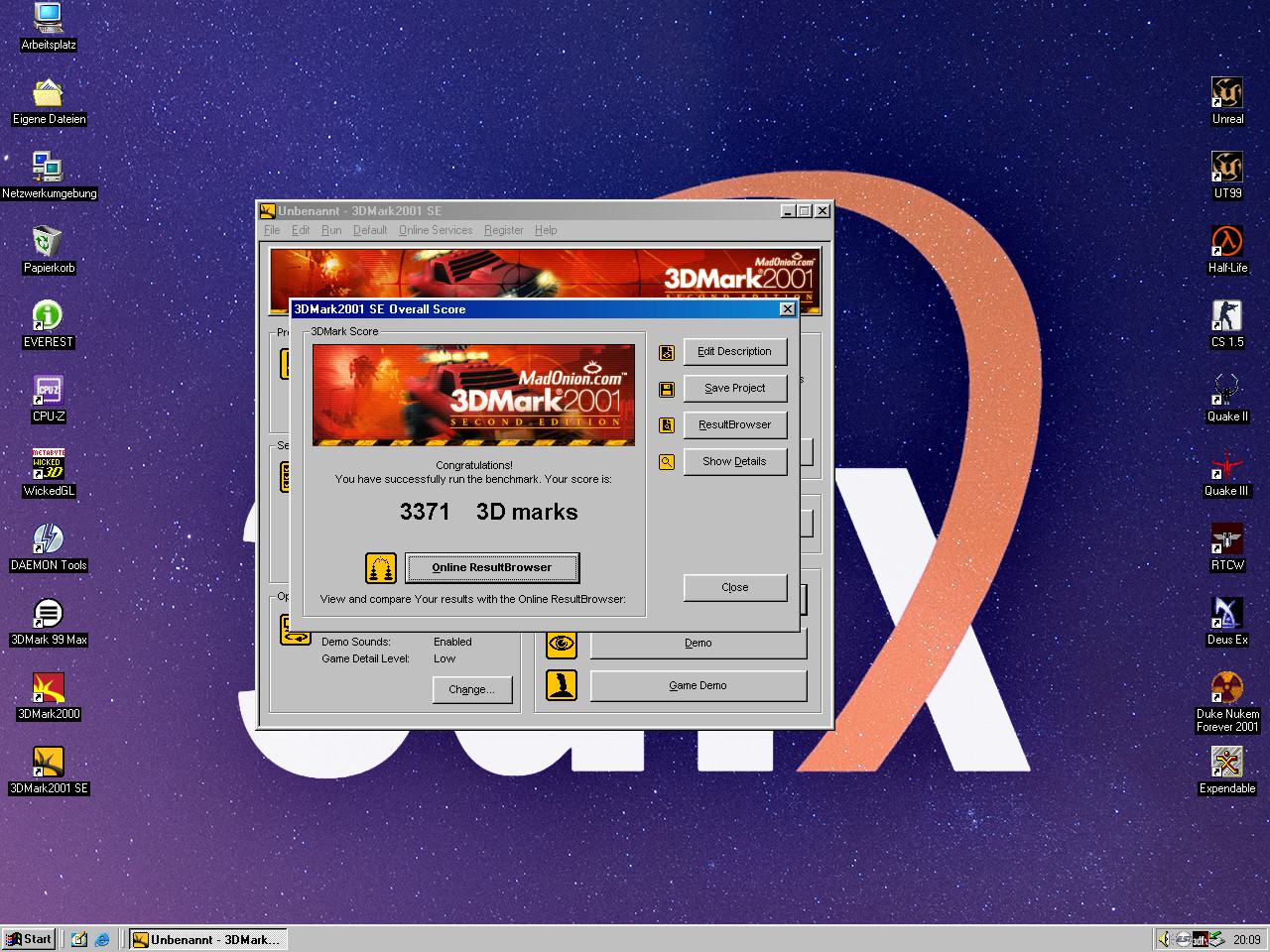Click the ResultBrowser document icon
This screenshot has width=1270, height=952.
coord(667,425)
